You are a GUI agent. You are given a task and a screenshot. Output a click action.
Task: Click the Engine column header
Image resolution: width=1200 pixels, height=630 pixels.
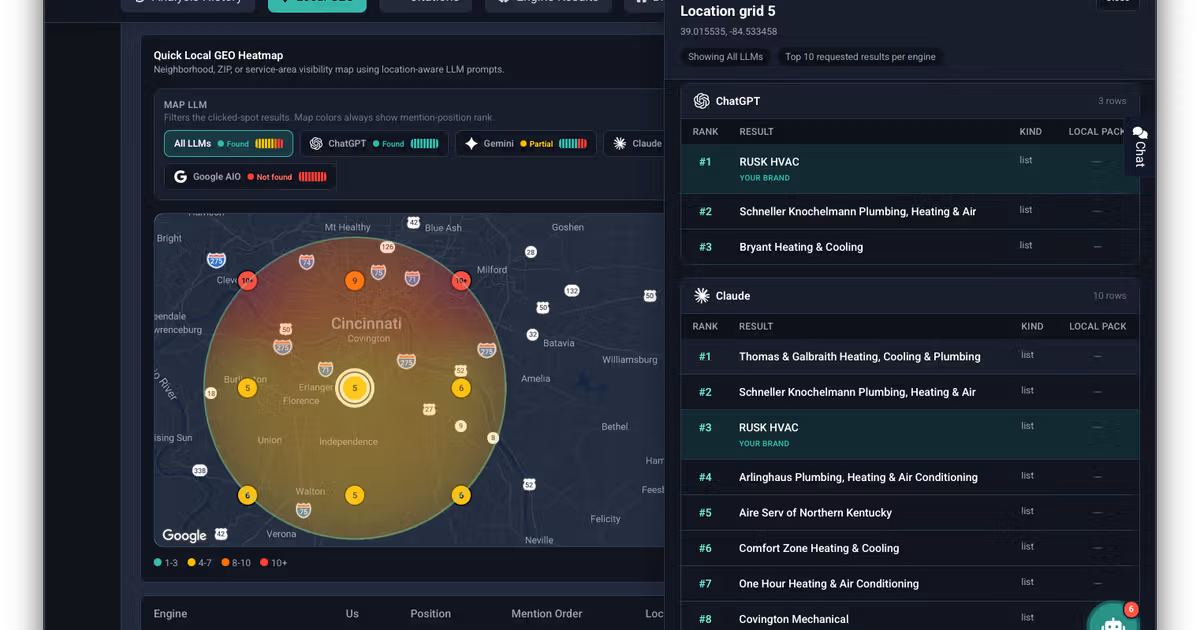(x=170, y=614)
